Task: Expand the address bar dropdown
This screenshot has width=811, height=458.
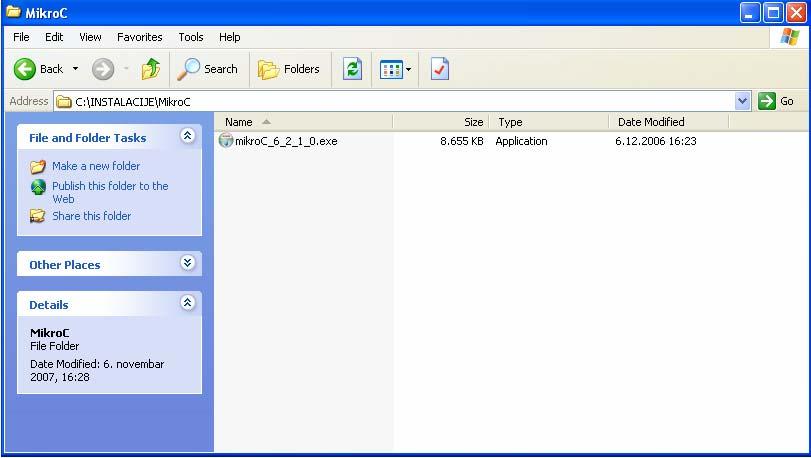Action: point(742,101)
